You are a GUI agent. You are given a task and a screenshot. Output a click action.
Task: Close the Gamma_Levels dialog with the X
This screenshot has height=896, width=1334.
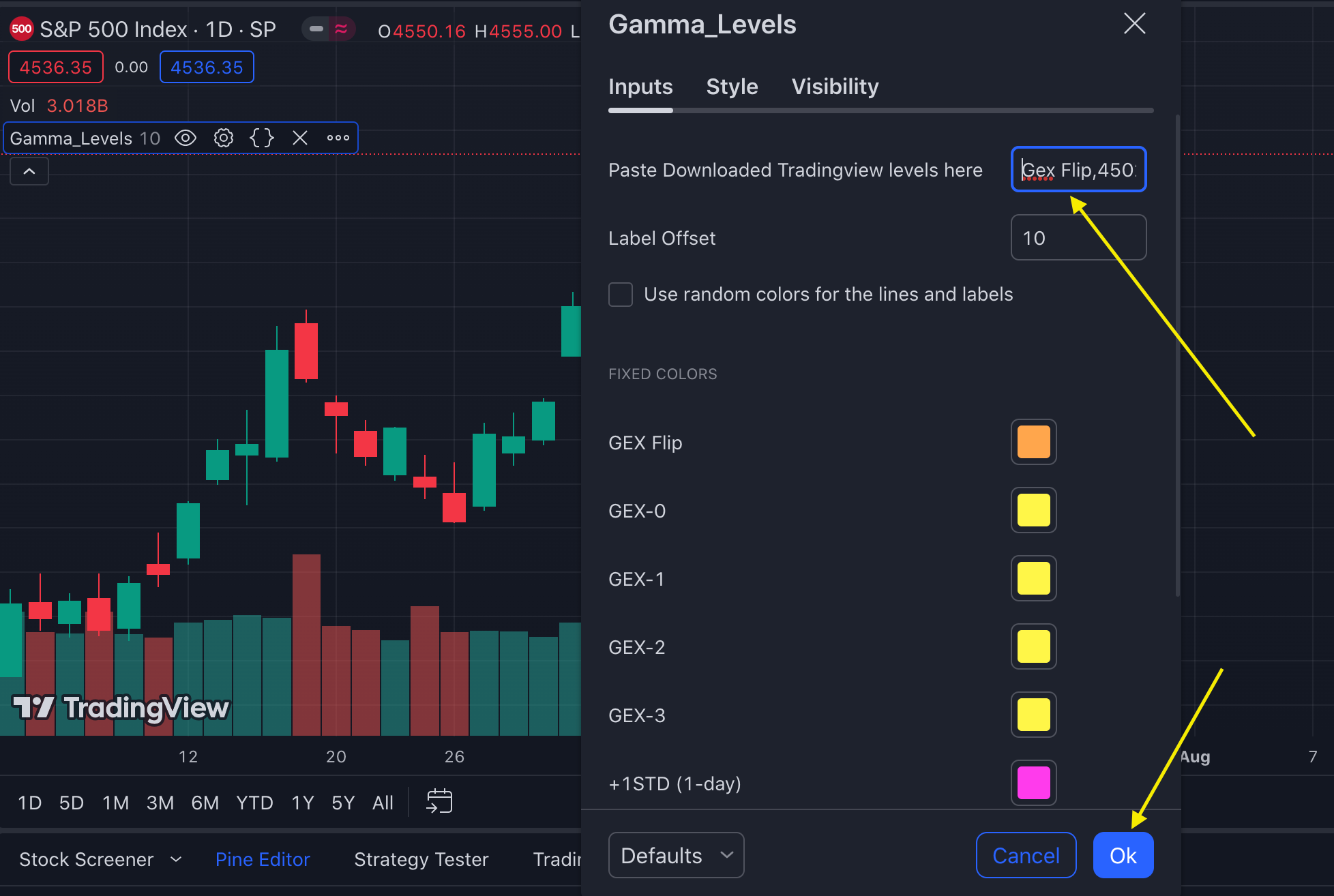click(1134, 24)
